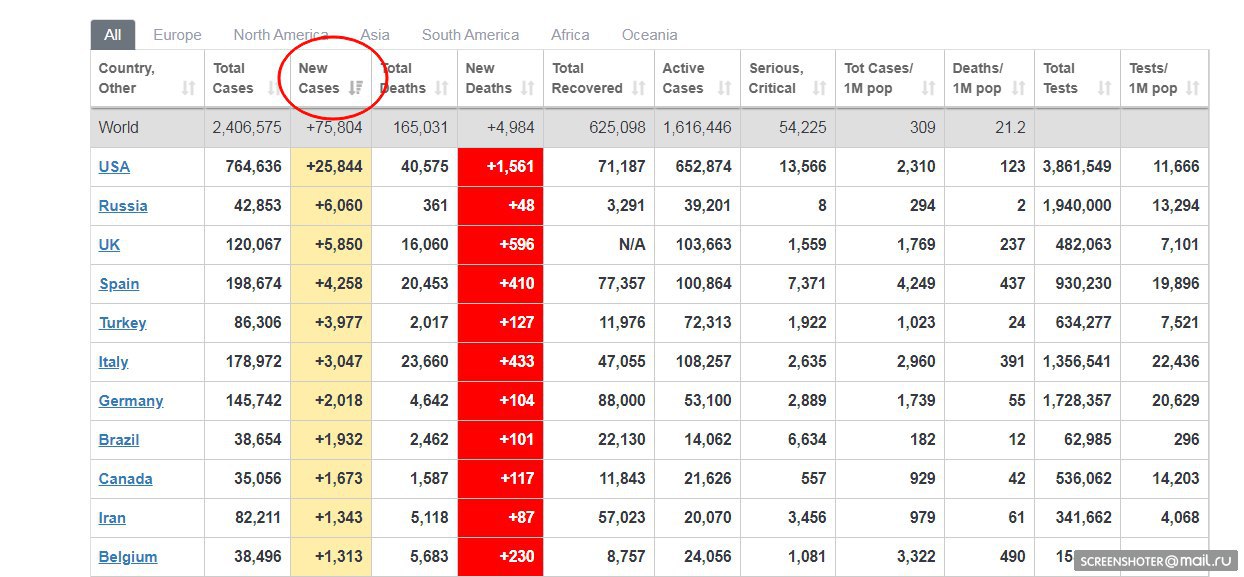1244x577 pixels.
Task: Sort by Tot Cases/1M pop arrows
Action: click(929, 88)
